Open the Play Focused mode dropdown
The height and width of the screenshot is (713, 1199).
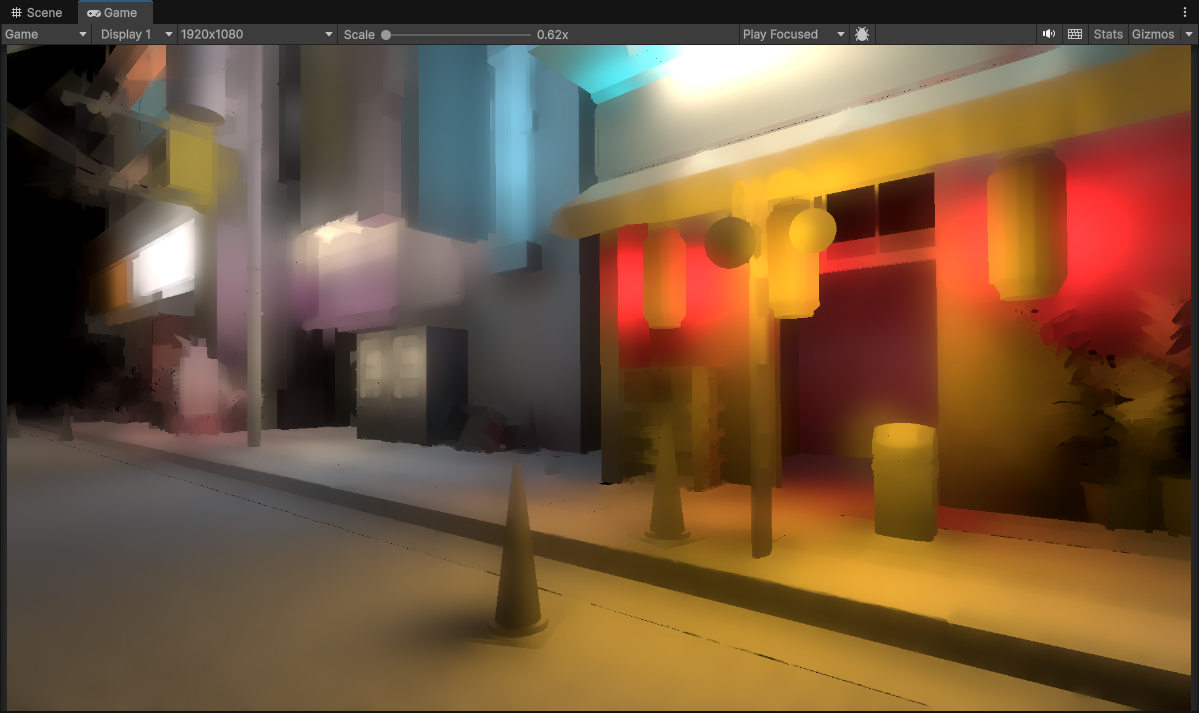[793, 34]
